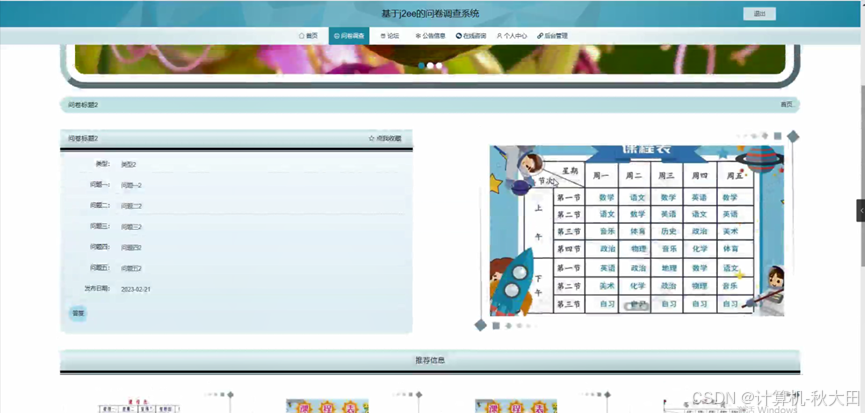
Task: Click the 点我收藏 star favorite button
Action: (x=385, y=138)
